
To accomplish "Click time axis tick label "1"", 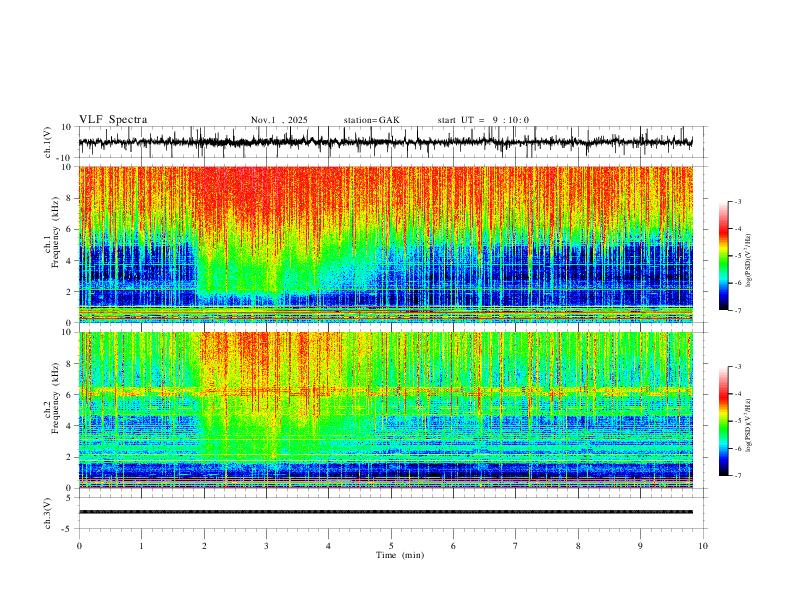I will pyautogui.click(x=141, y=546).
